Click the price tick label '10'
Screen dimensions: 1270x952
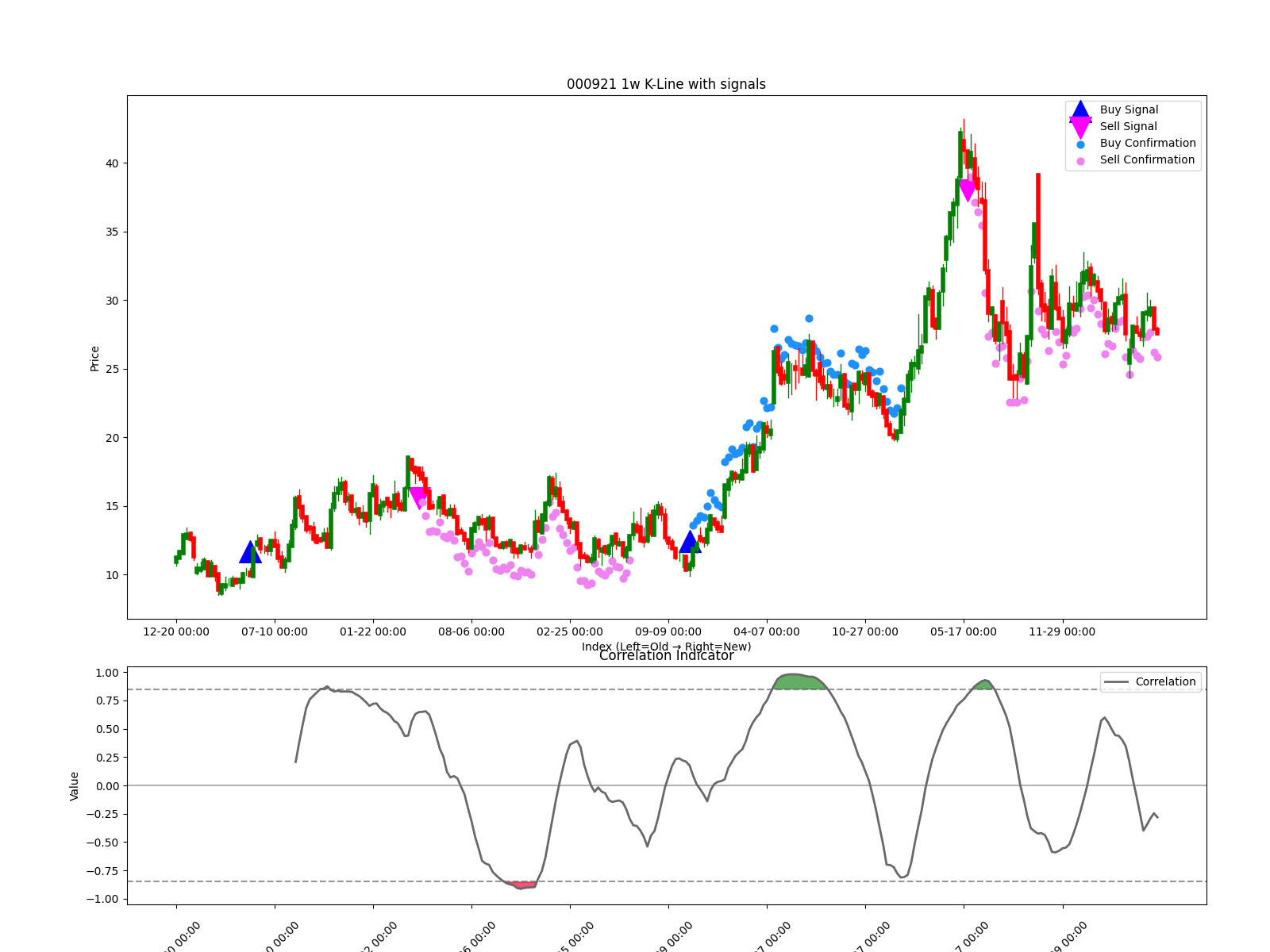point(112,575)
